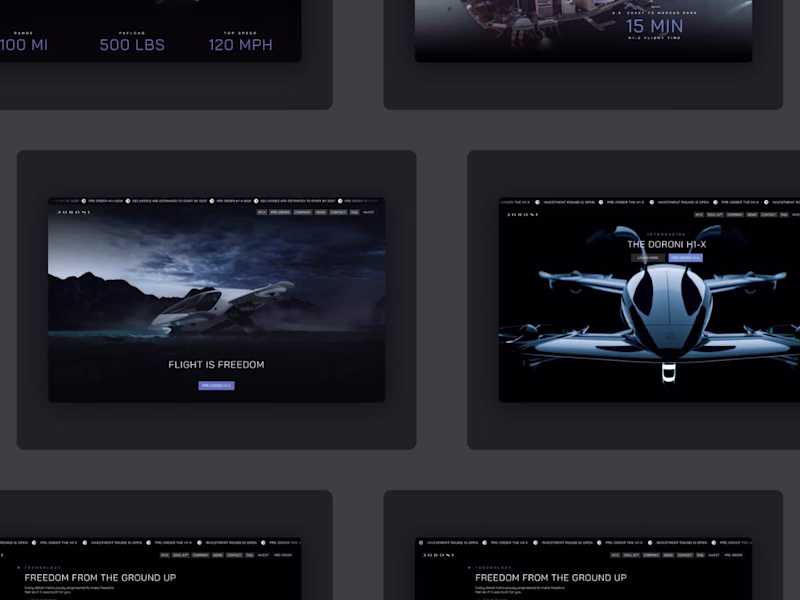Open FAQ nav item in Flight Is Freedom mockup
Viewport: 800px width, 600px height.
click(x=354, y=212)
